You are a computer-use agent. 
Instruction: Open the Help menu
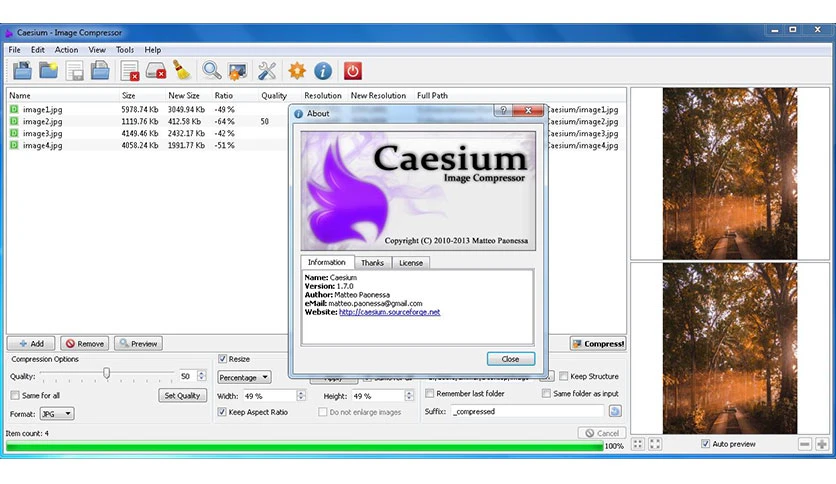coord(152,50)
